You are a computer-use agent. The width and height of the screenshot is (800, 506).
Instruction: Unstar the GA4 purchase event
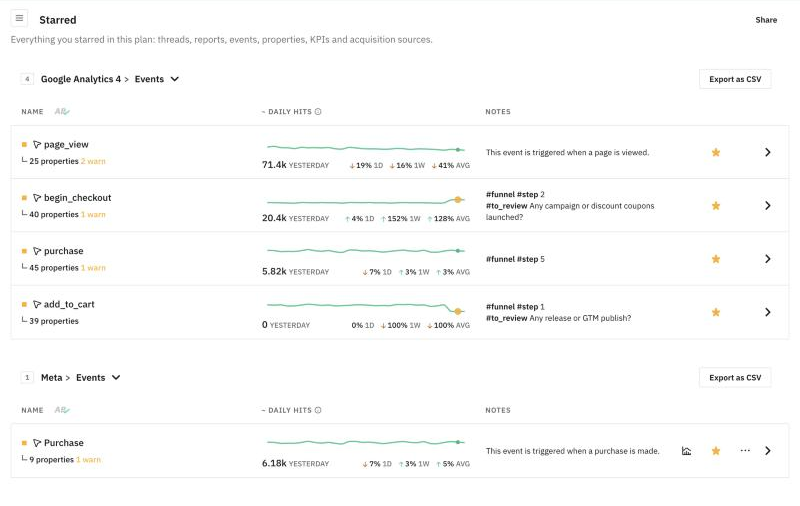point(716,259)
